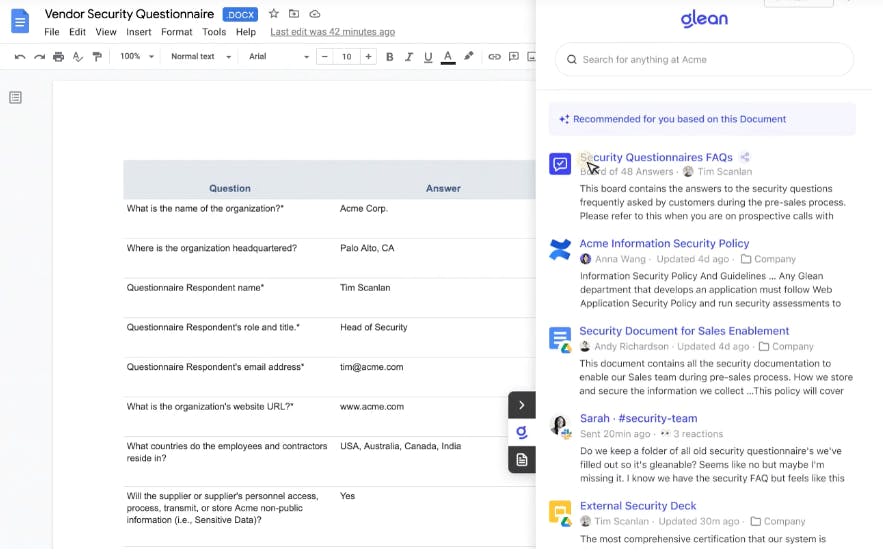
Task: Click the text color button
Action: (448, 57)
